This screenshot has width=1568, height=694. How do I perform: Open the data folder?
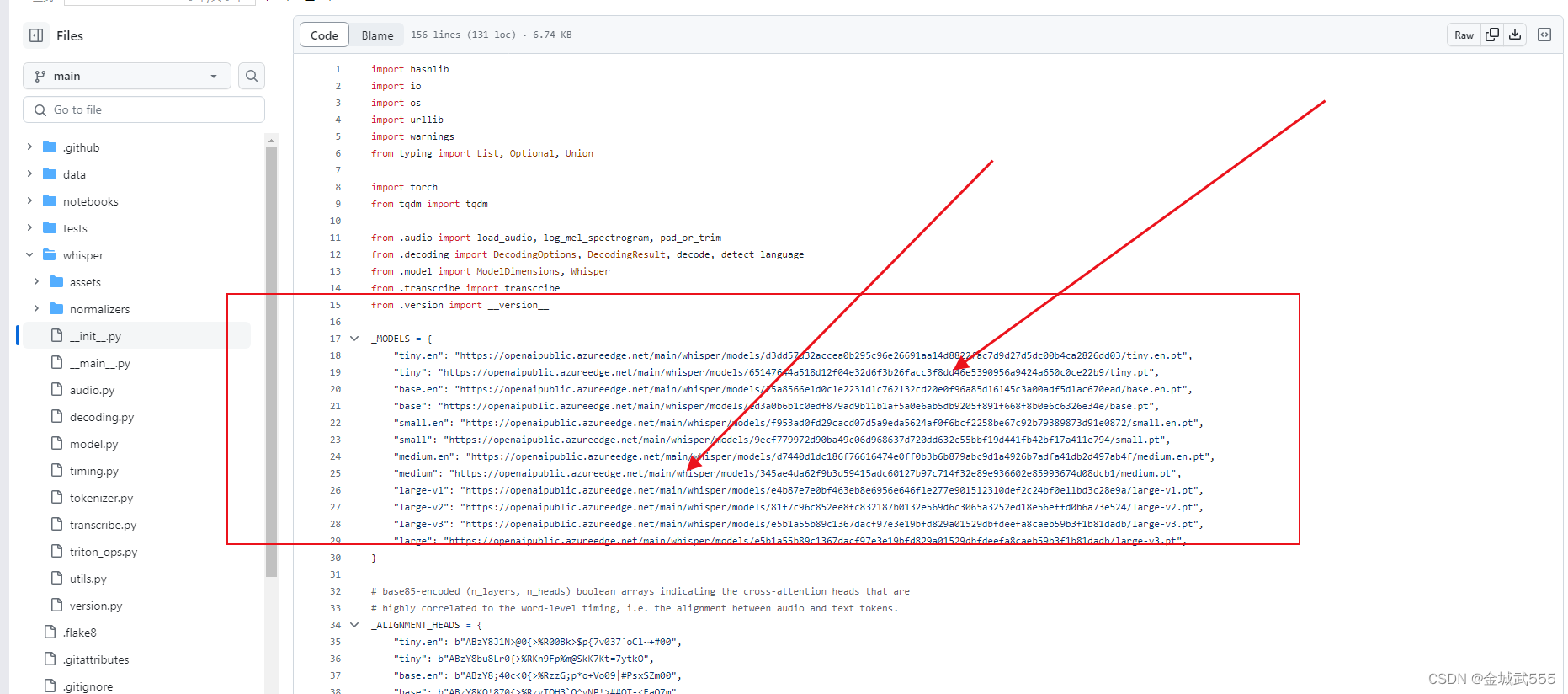click(74, 174)
